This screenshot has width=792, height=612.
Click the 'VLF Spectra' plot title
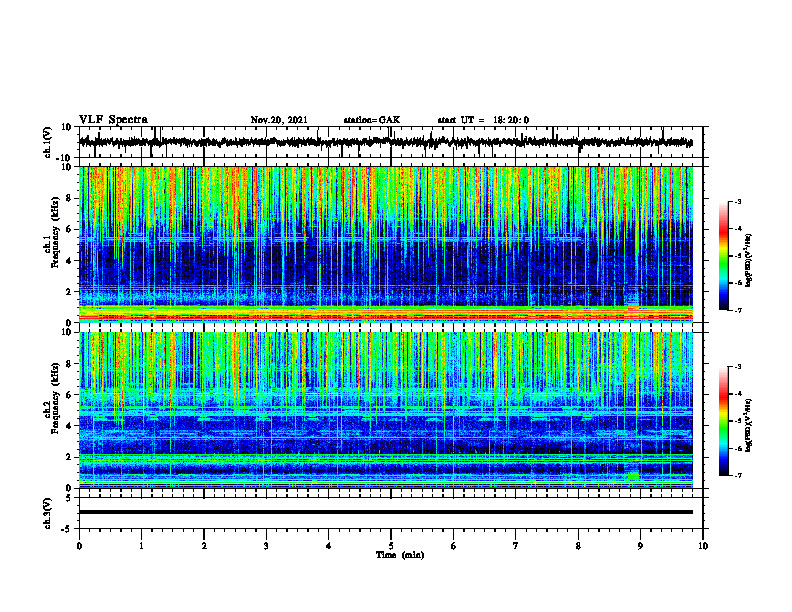click(x=113, y=120)
